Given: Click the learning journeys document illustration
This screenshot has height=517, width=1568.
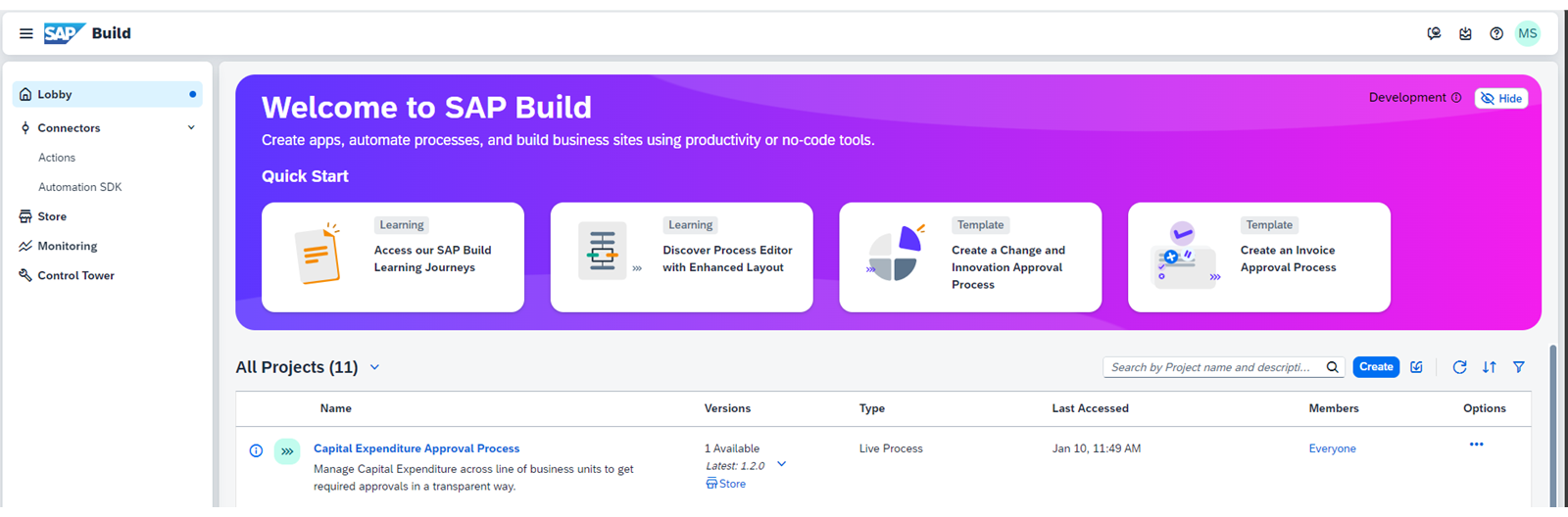Looking at the screenshot, I should [x=318, y=255].
